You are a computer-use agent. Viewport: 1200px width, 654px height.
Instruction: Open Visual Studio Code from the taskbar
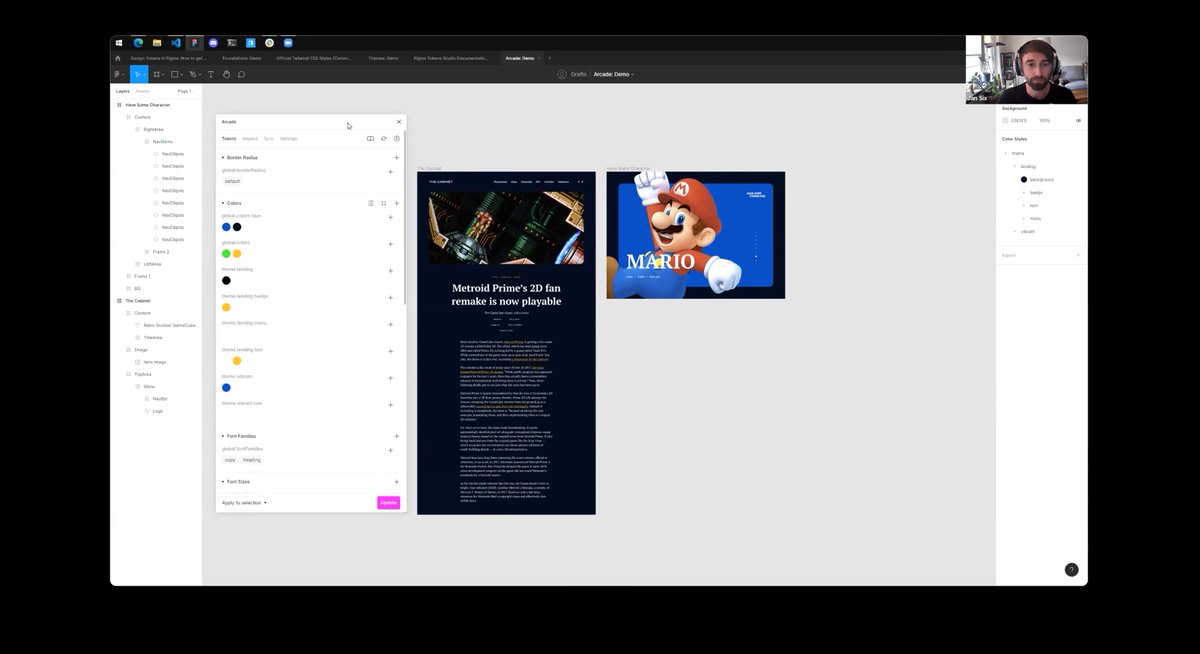pos(176,43)
